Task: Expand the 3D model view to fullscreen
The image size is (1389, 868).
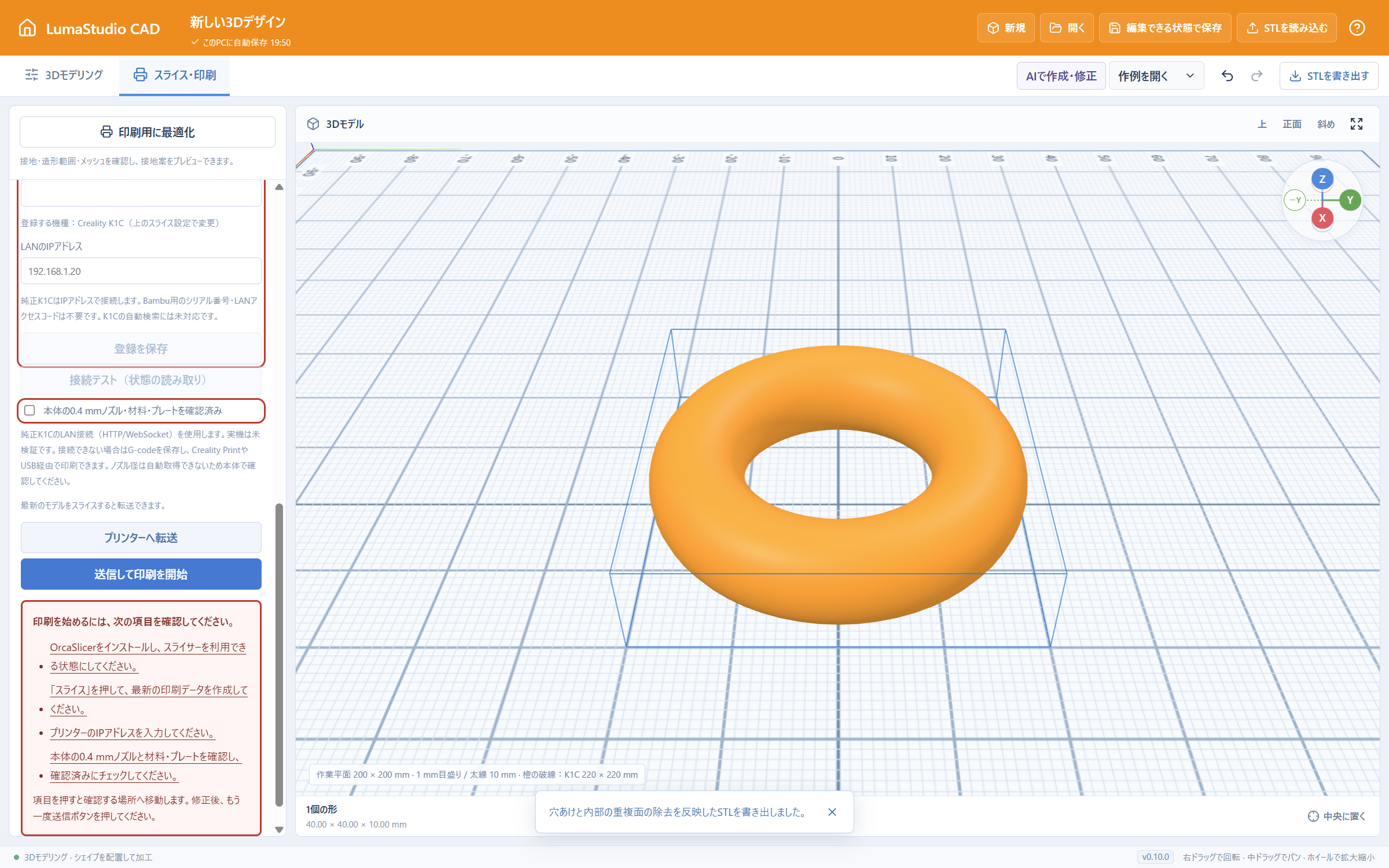Action: pos(1357,124)
